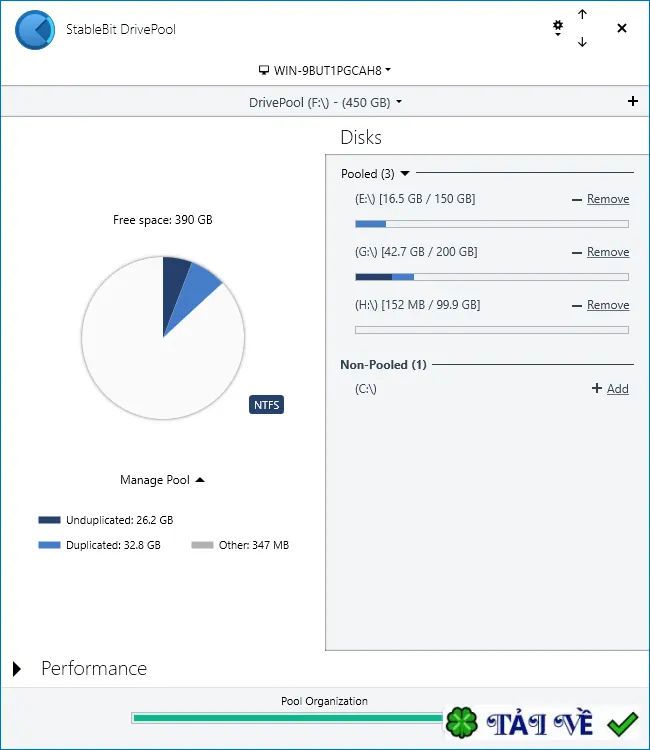Image resolution: width=650 pixels, height=750 pixels.
Task: Expand the Performance section
Action: 17,669
